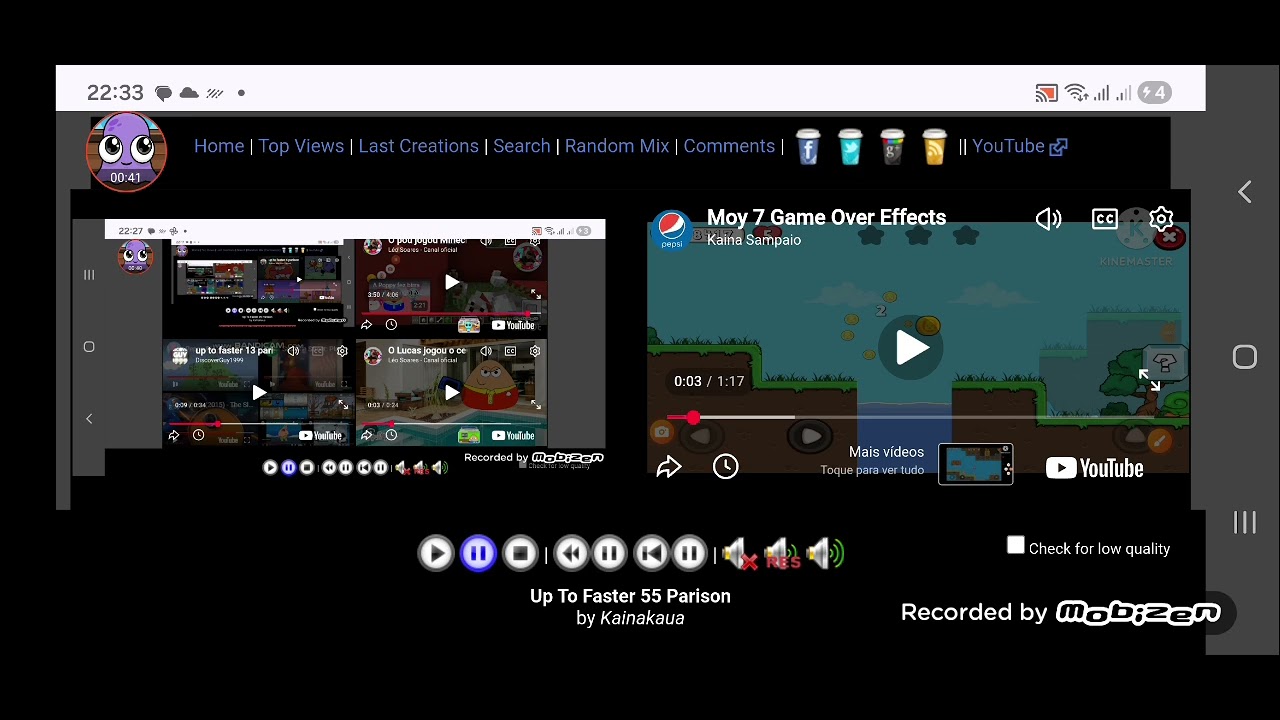Screen dimensions: 1280x720
Task: Enter fullscreen on the Moy 7 video
Action: [1149, 380]
